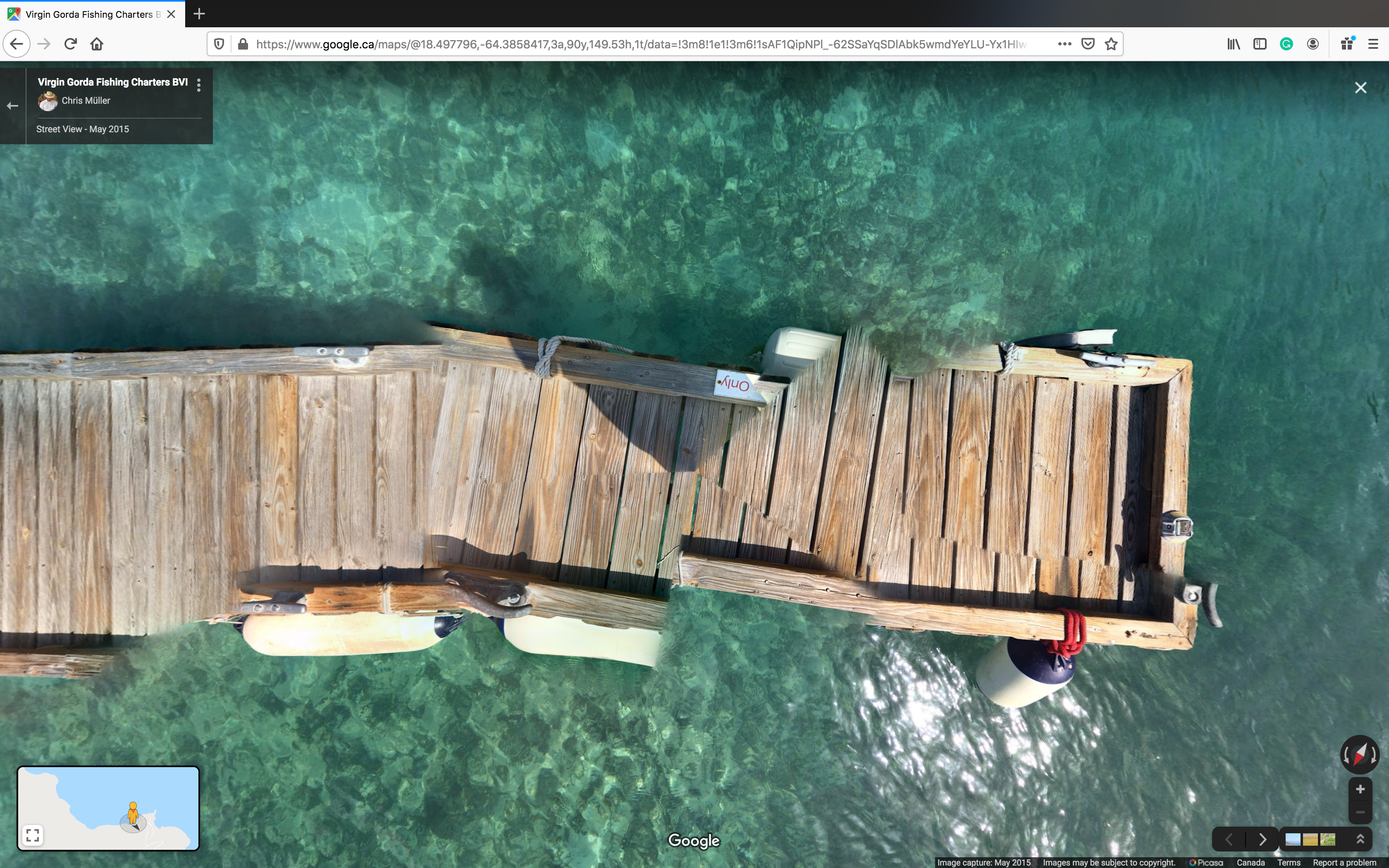
Task: Go back using the left arrow panel button
Action: tap(13, 106)
